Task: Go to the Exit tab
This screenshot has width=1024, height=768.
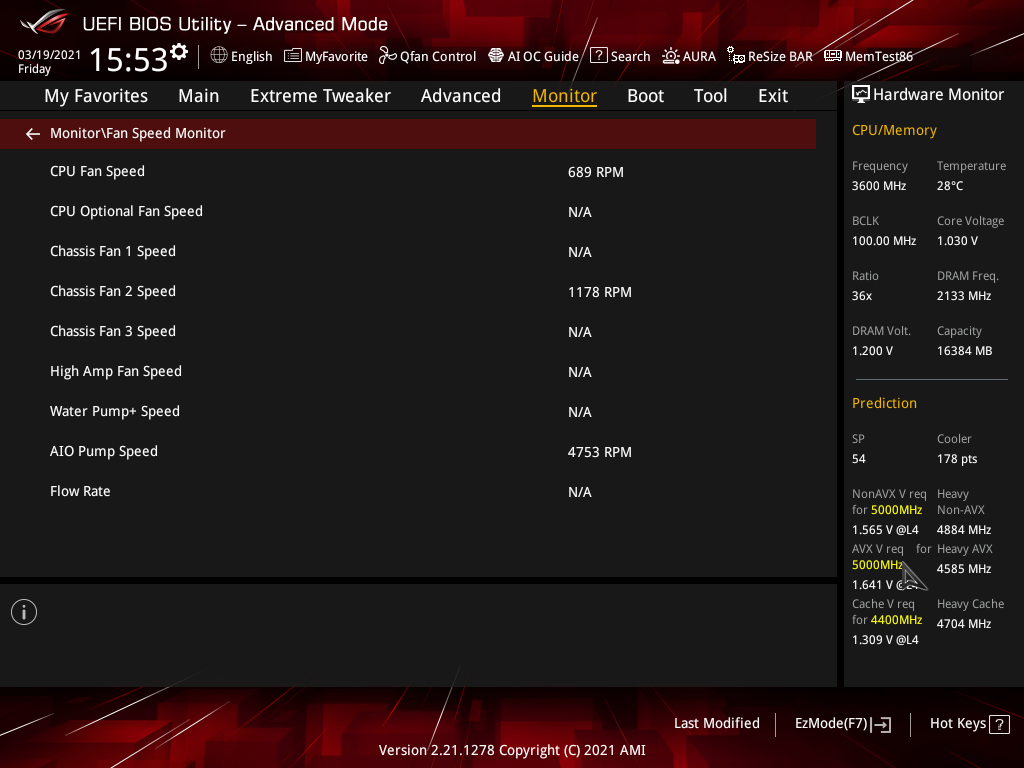Action: [x=773, y=96]
